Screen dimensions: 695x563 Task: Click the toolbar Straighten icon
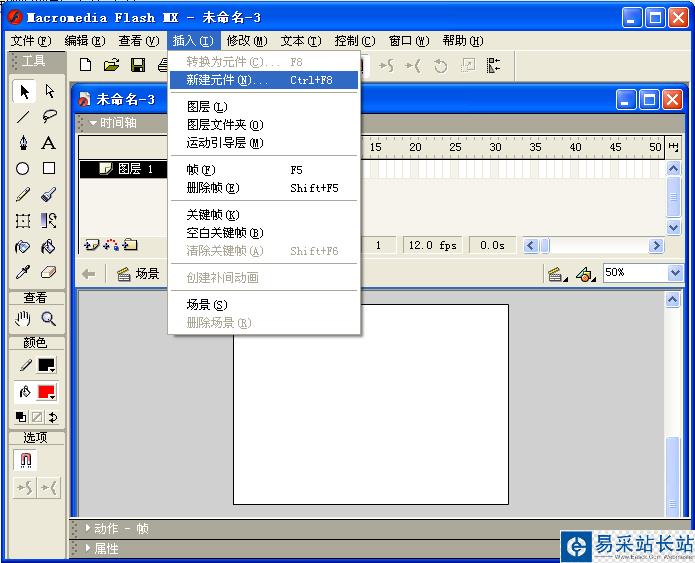[413, 66]
